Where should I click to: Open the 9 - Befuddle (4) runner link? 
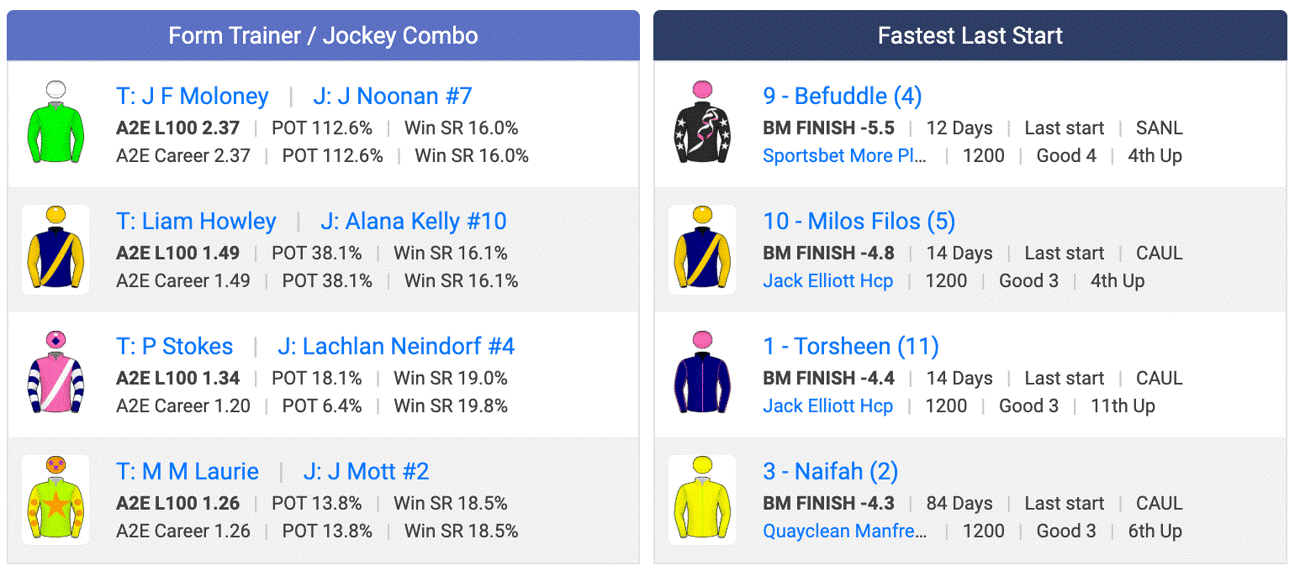click(842, 96)
